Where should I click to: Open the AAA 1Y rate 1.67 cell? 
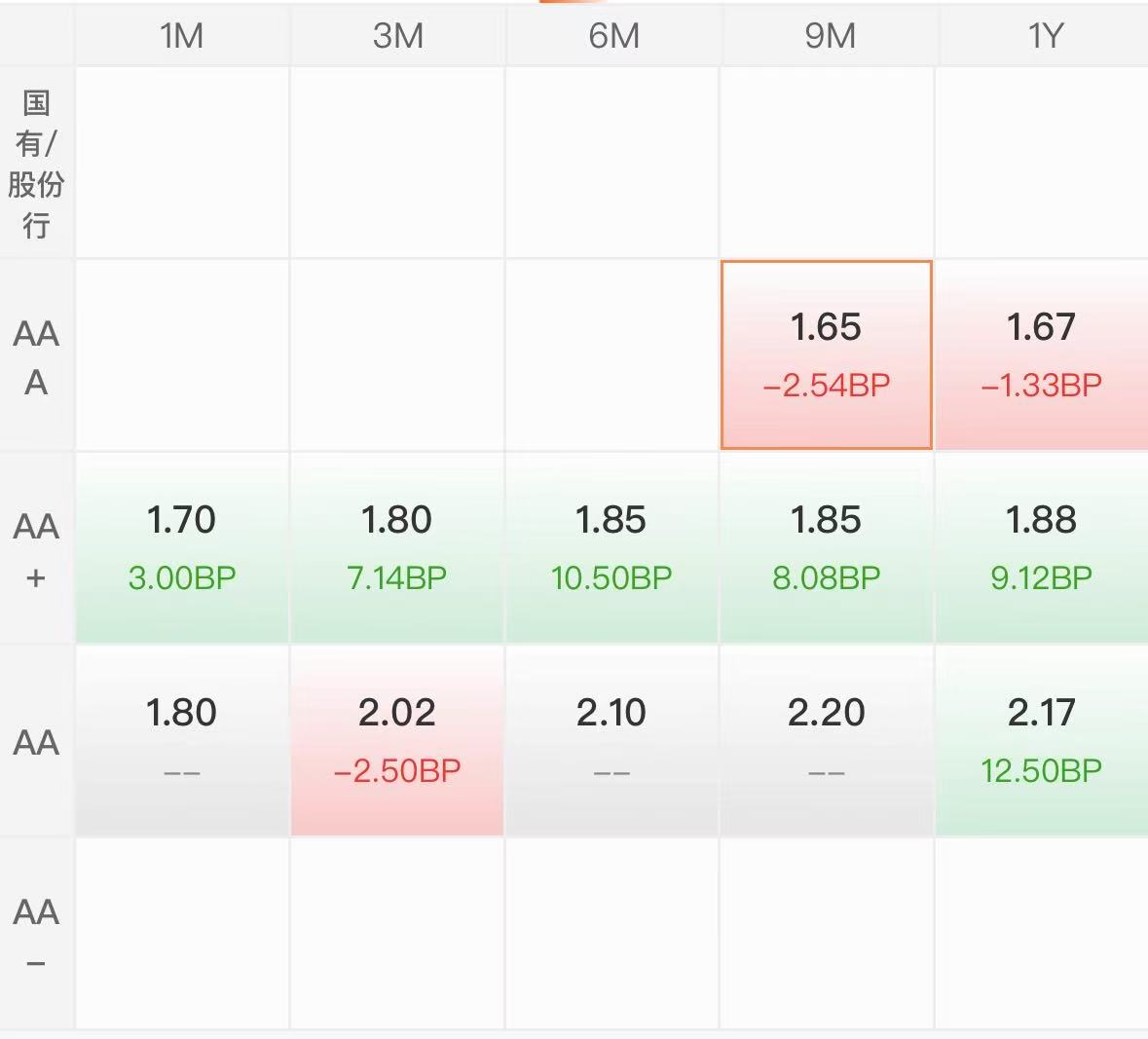tap(1042, 355)
